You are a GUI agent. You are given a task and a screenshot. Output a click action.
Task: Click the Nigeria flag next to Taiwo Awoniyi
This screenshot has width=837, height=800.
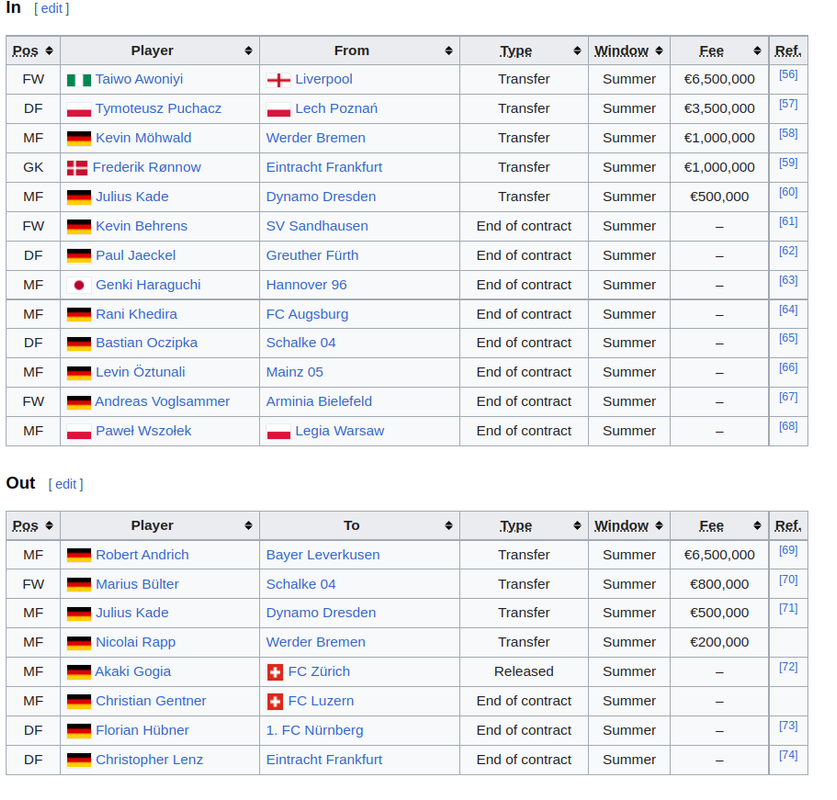pyautogui.click(x=79, y=80)
